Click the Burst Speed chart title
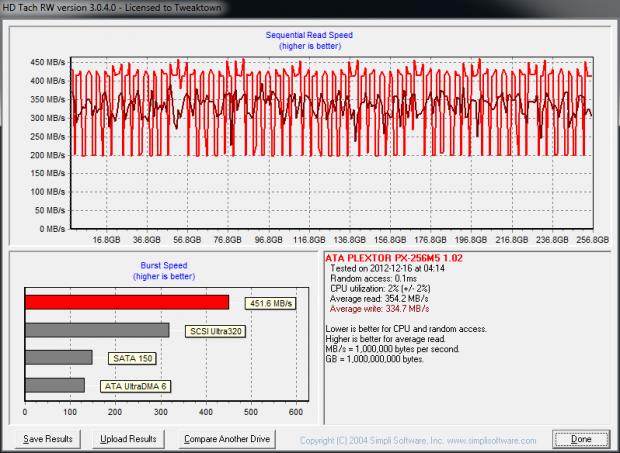Screen dimensions: 620x453 click(164, 266)
